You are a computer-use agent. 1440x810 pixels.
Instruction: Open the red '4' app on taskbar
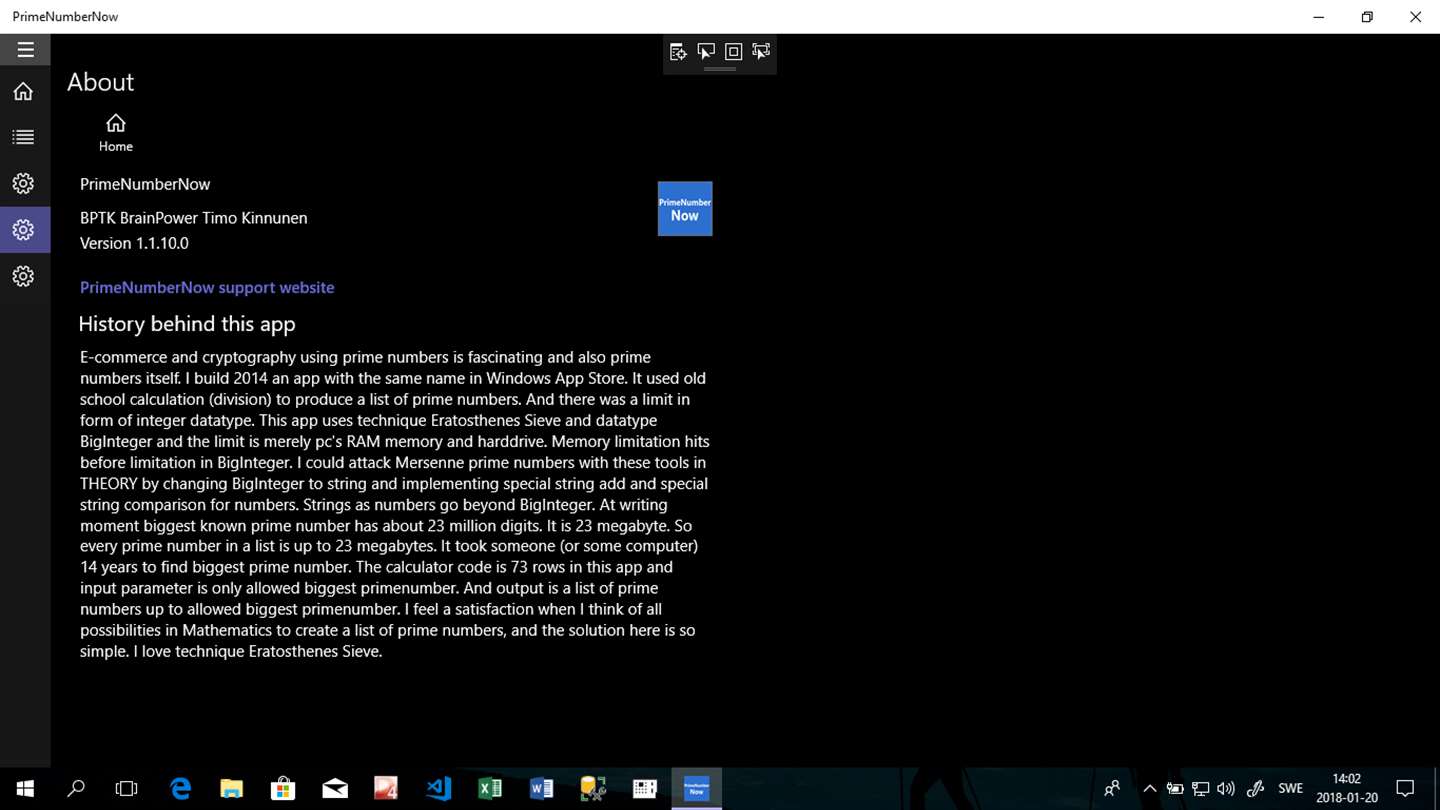pyautogui.click(x=386, y=789)
